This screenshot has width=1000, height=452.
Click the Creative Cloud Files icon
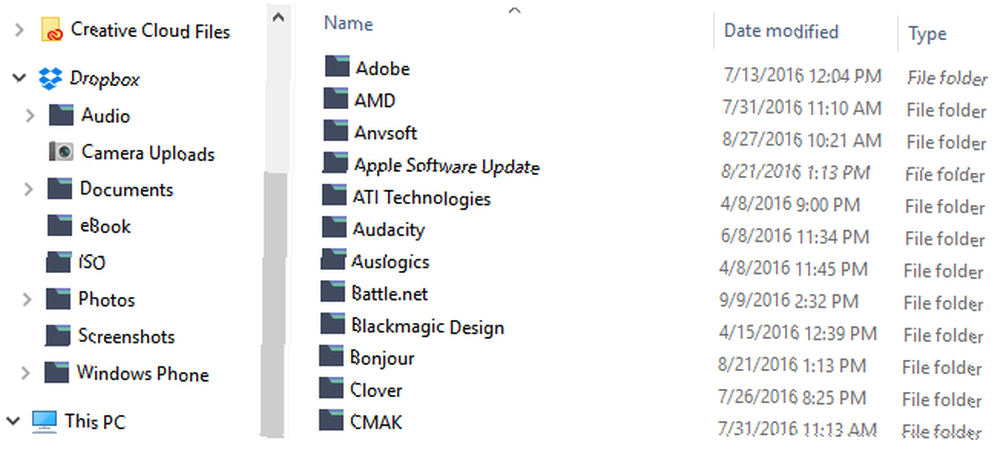click(52, 29)
